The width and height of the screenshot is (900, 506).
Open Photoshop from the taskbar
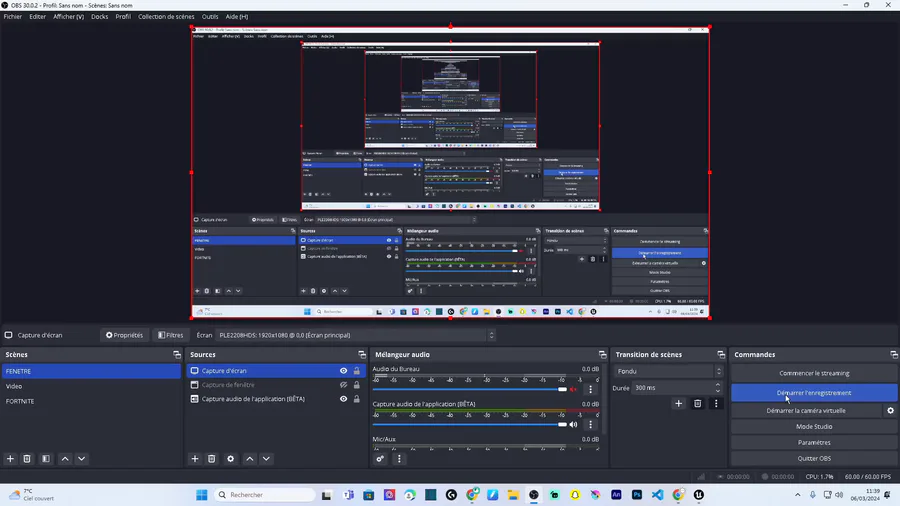point(637,495)
